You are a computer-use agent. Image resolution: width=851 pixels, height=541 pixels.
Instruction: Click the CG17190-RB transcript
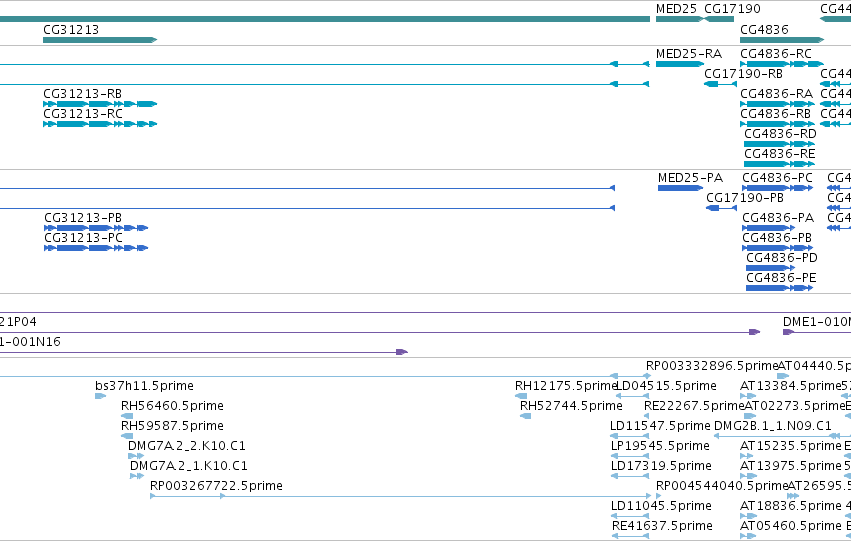click(720, 84)
